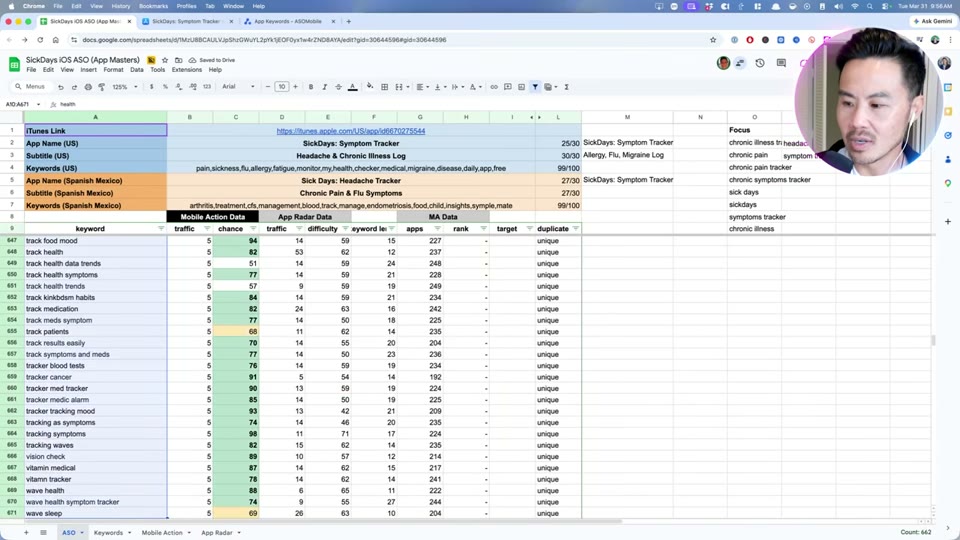Open the Insert menu in Sheets
The width and height of the screenshot is (960, 540).
point(88,70)
